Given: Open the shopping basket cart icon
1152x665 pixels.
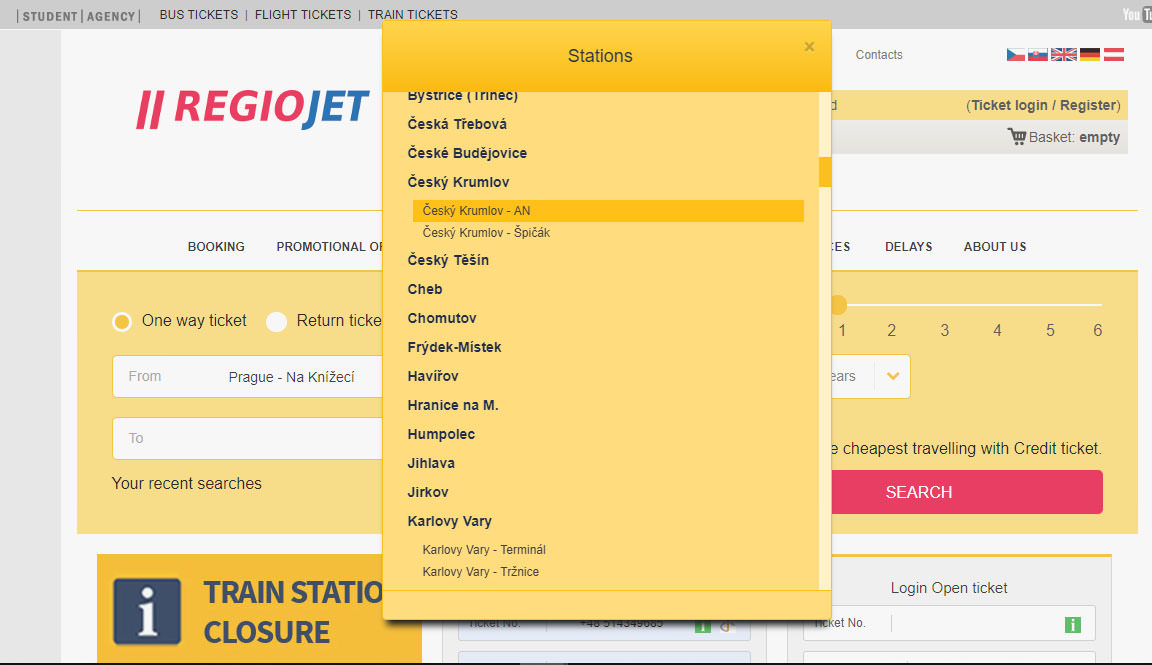Looking at the screenshot, I should coord(1017,137).
